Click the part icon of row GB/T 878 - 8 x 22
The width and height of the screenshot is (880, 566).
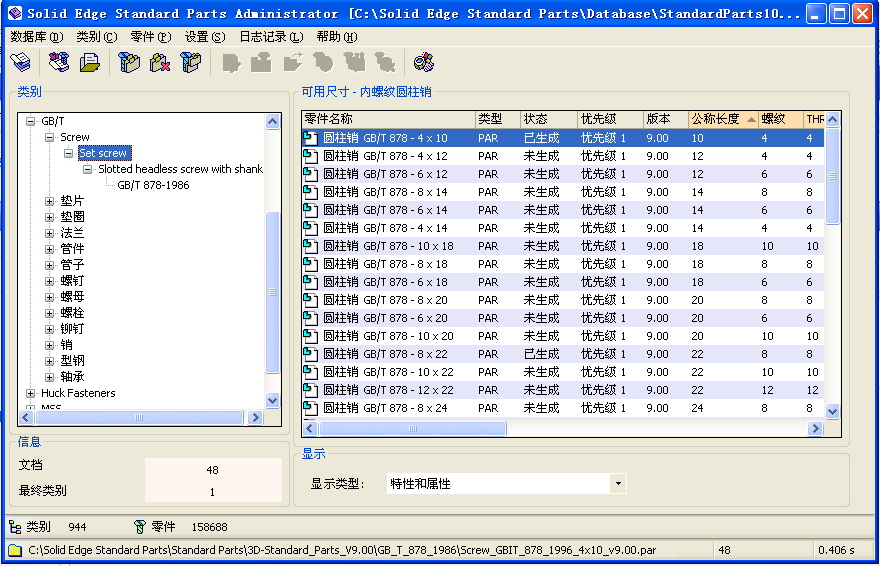pos(310,354)
